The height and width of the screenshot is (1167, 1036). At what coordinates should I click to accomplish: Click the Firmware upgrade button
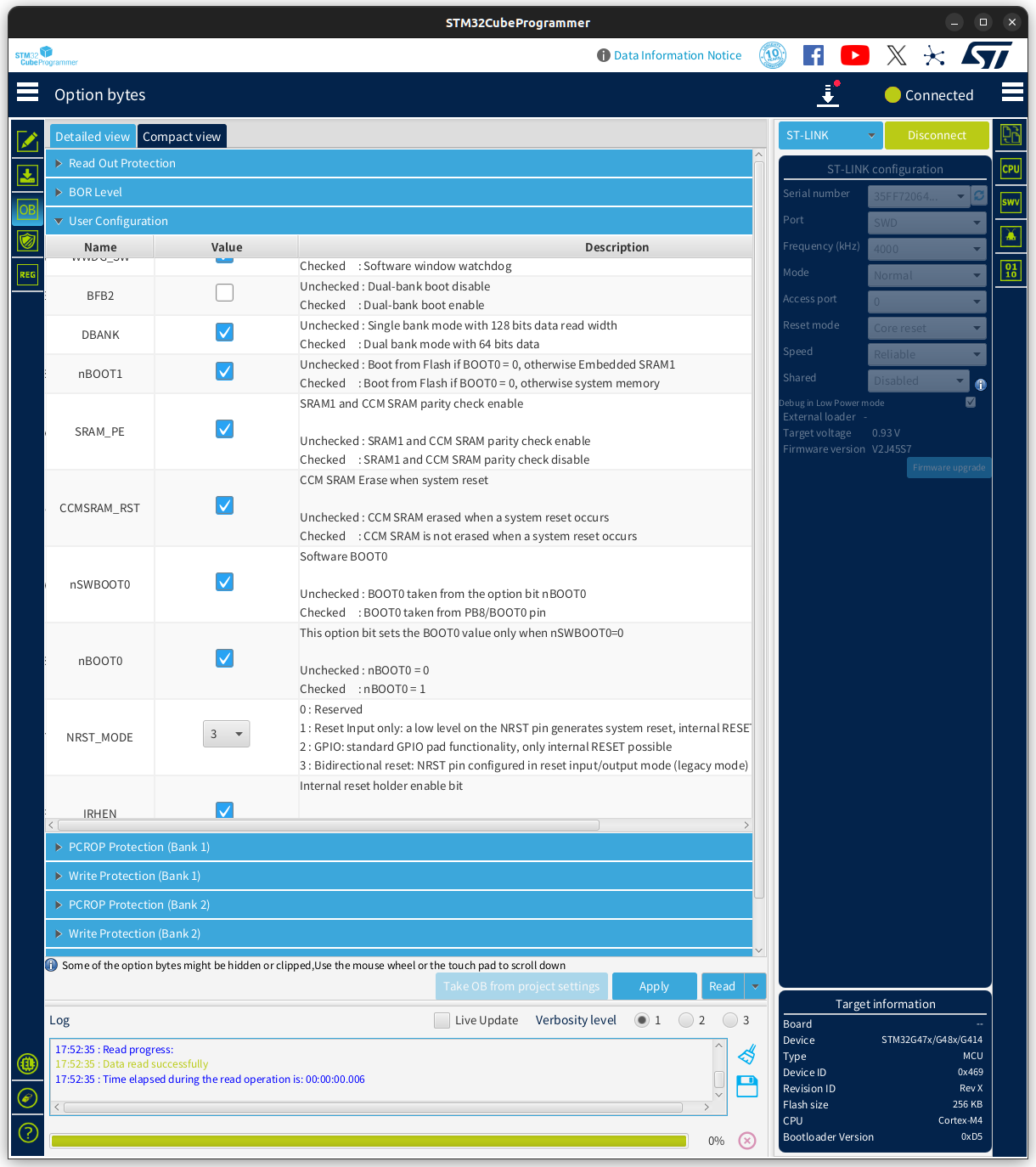tap(949, 467)
